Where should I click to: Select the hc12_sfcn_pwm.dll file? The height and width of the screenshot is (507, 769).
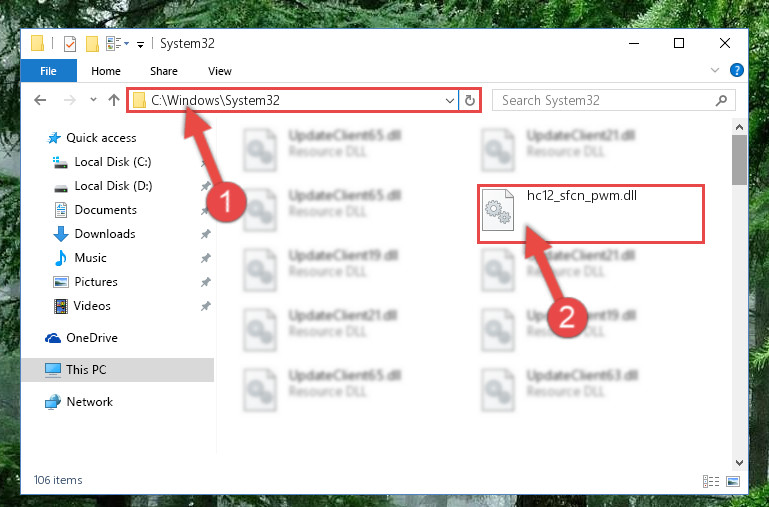click(591, 214)
